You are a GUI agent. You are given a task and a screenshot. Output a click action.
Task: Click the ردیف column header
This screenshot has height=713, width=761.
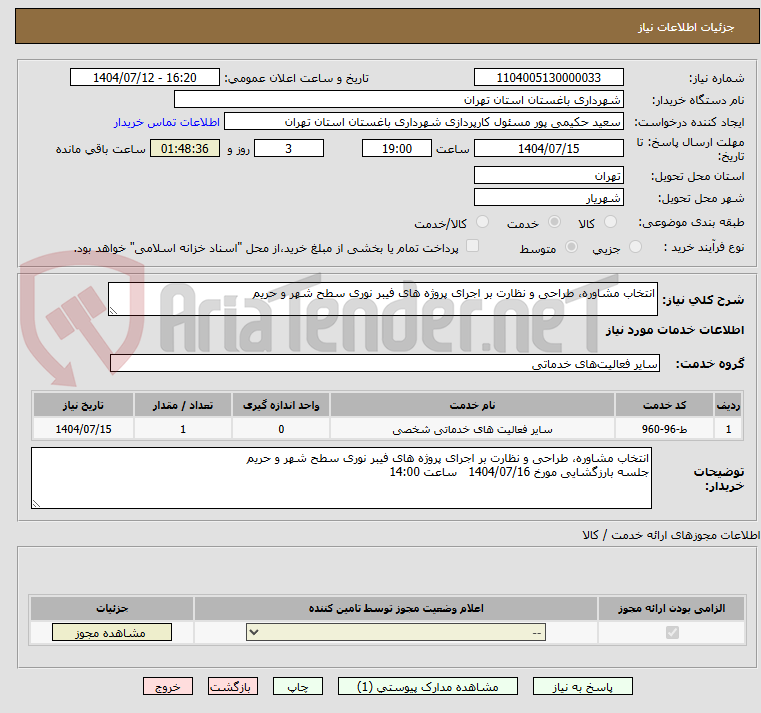728,405
